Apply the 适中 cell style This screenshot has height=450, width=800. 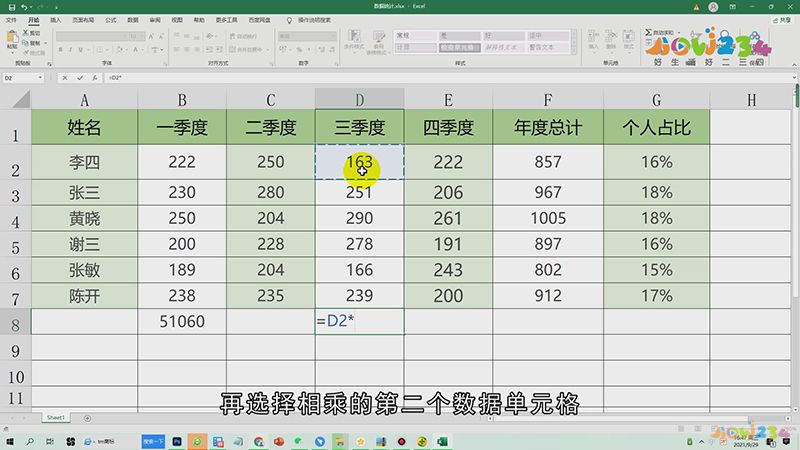548,36
